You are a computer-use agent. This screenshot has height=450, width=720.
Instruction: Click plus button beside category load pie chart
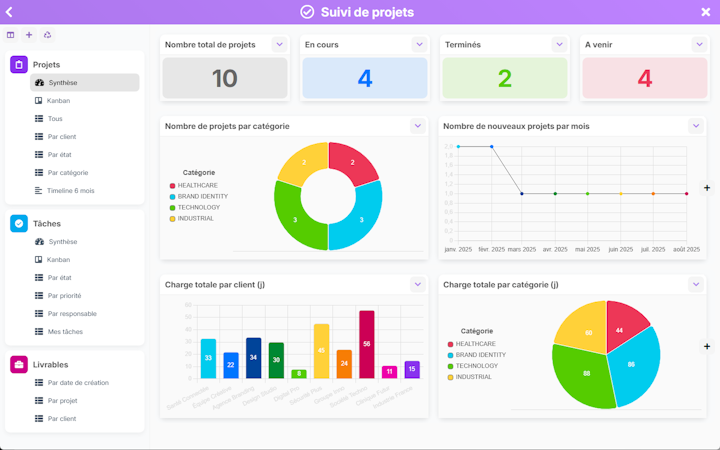click(707, 347)
